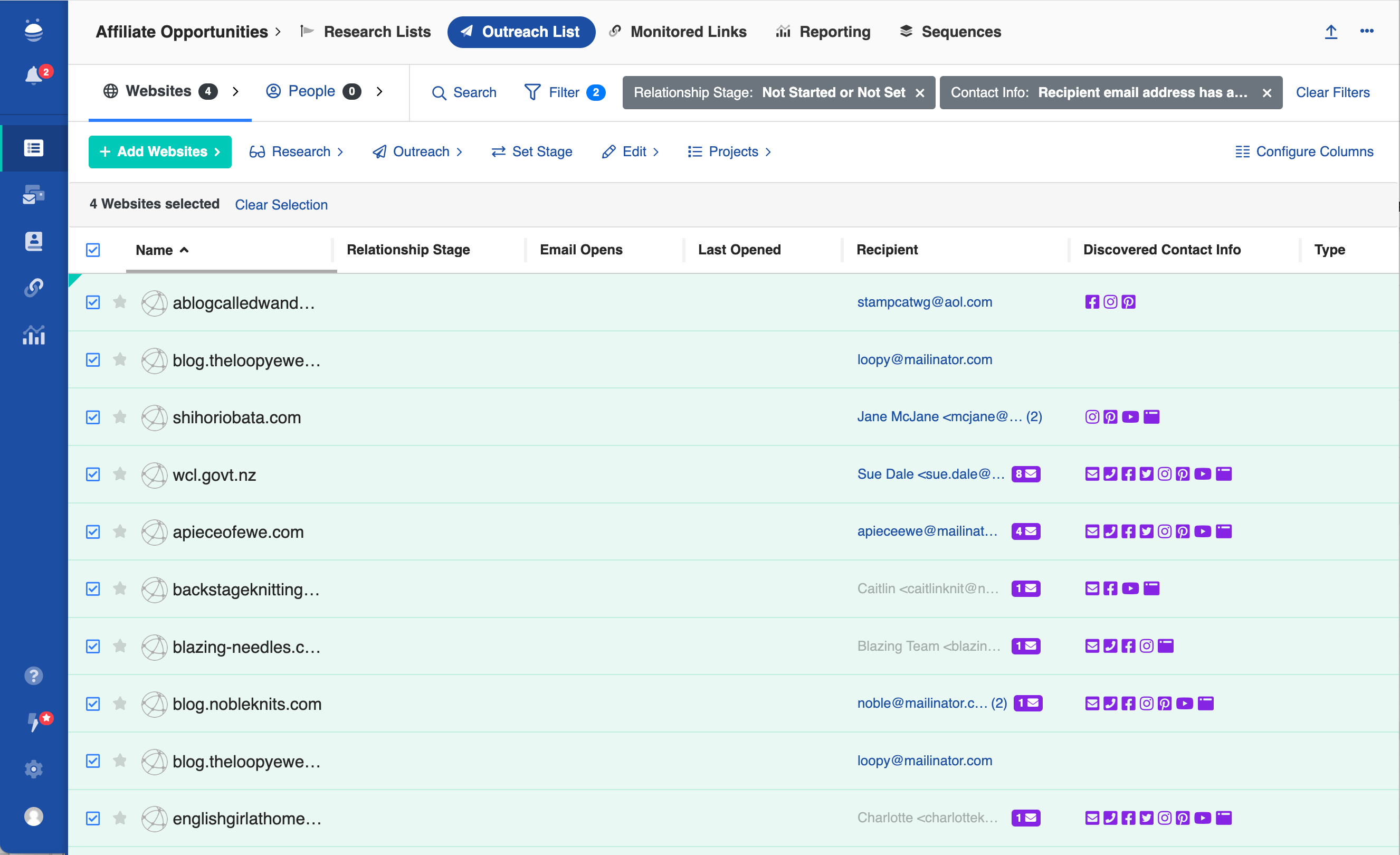Click the email count badge for wcl.govt.nz
This screenshot has height=855, width=1400.
click(x=1025, y=474)
